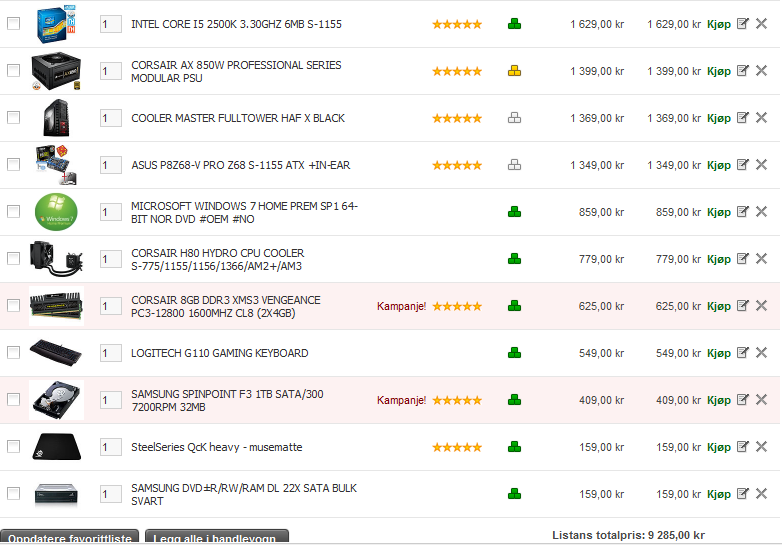Viewport: 782px width, 545px height.
Task: Click Kjøp on Logitech G110 keyboard row
Action: click(719, 354)
